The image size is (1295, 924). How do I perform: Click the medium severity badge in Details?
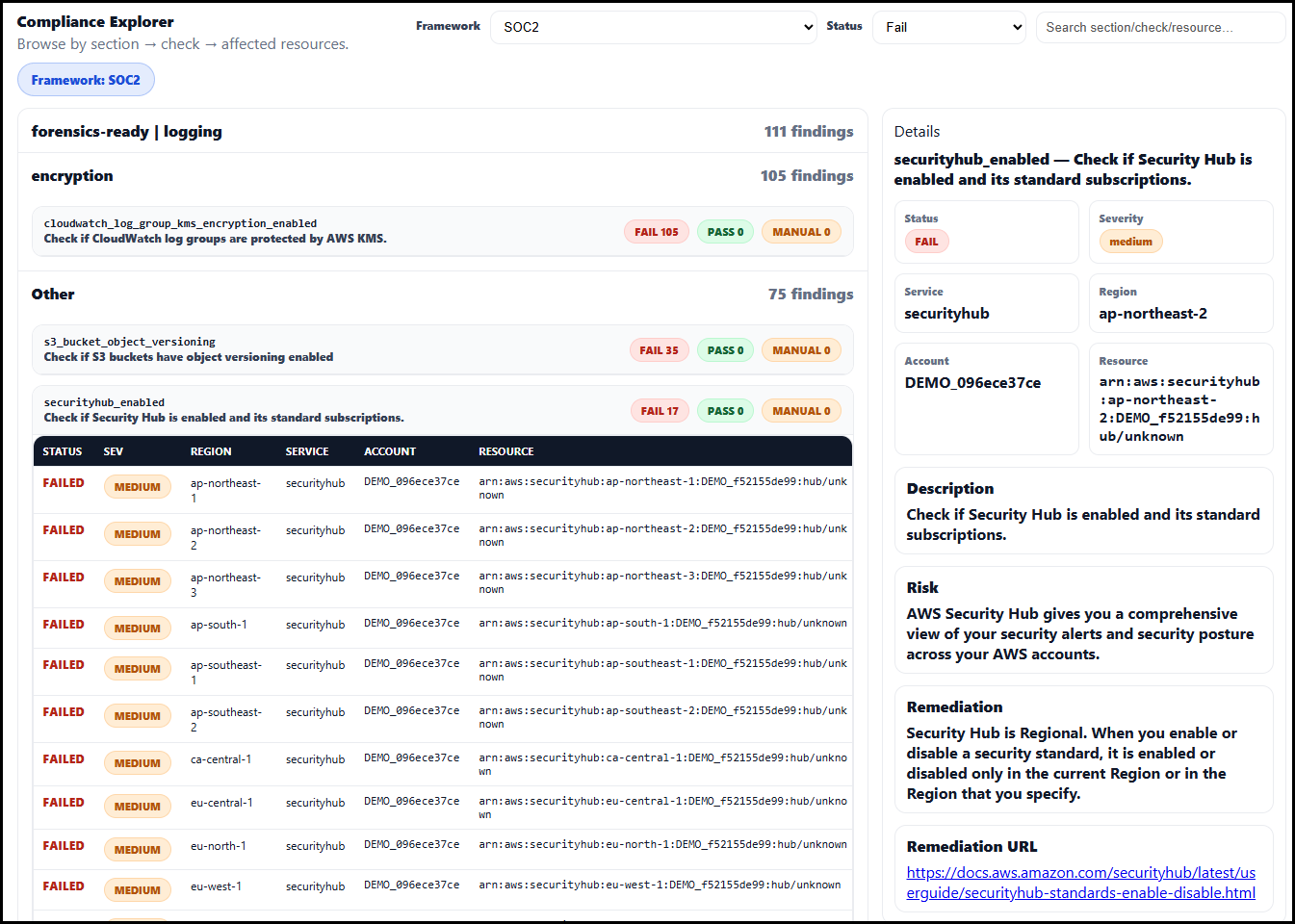(1130, 242)
